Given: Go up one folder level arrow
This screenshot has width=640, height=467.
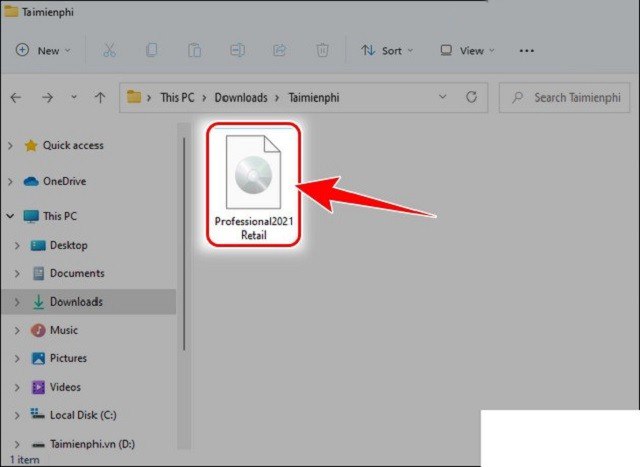Looking at the screenshot, I should 99,98.
